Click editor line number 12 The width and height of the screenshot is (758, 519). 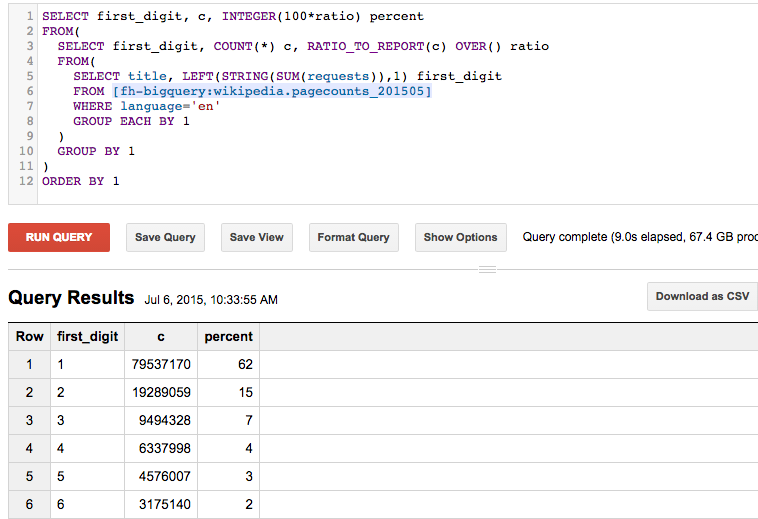(x=26, y=181)
